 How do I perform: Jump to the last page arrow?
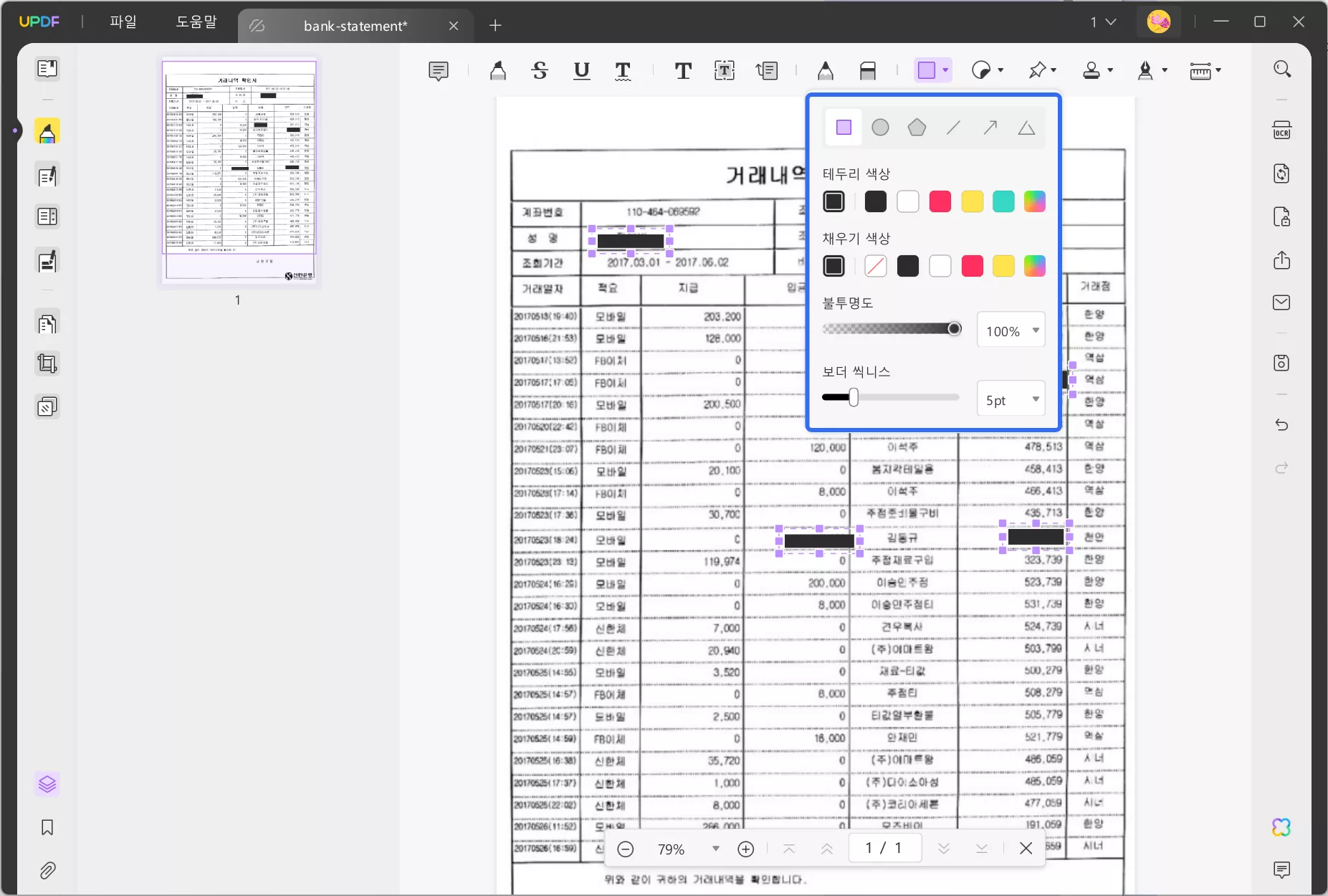(x=982, y=849)
